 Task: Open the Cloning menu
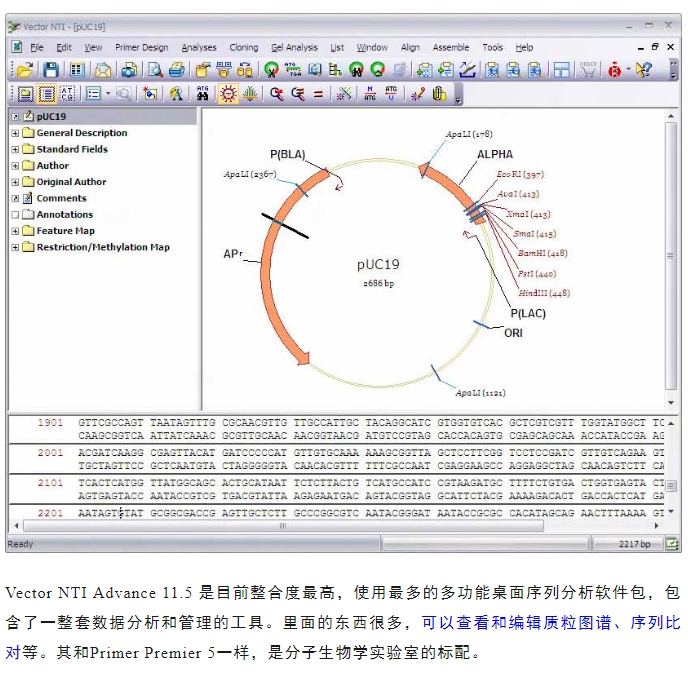[244, 47]
